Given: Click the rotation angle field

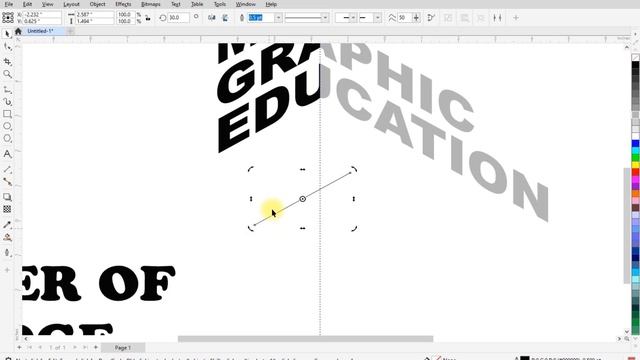Looking at the screenshot, I should [178, 18].
